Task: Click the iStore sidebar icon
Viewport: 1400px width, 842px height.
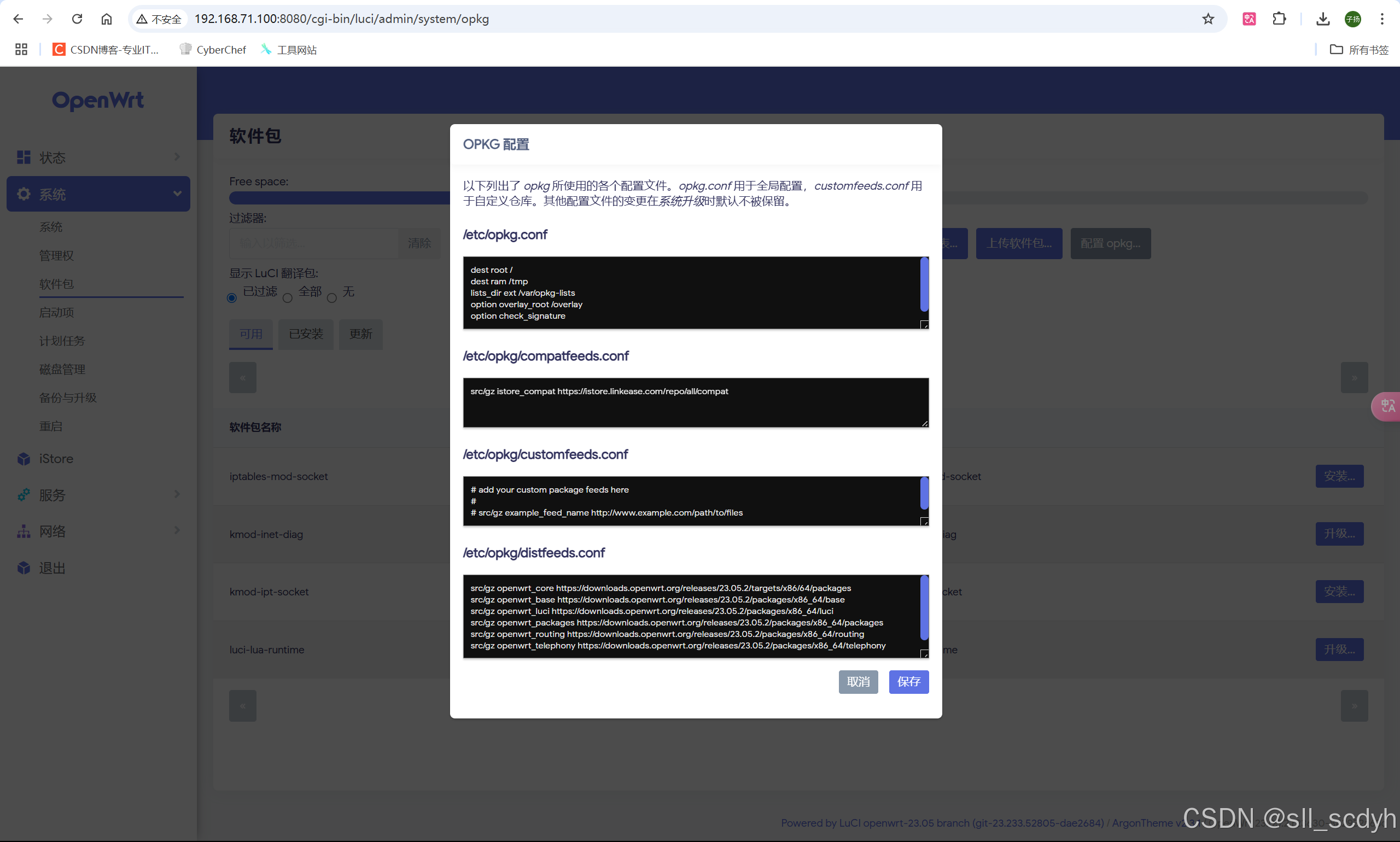Action: pyautogui.click(x=24, y=458)
